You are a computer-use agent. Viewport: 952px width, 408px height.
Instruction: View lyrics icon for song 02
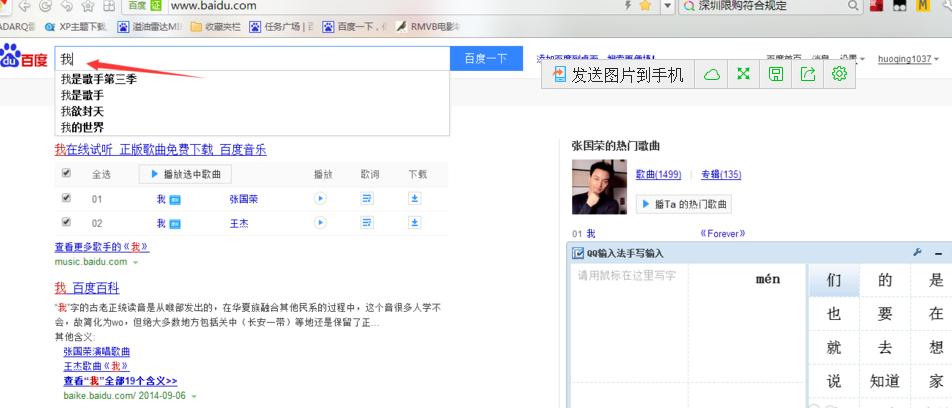pos(367,223)
